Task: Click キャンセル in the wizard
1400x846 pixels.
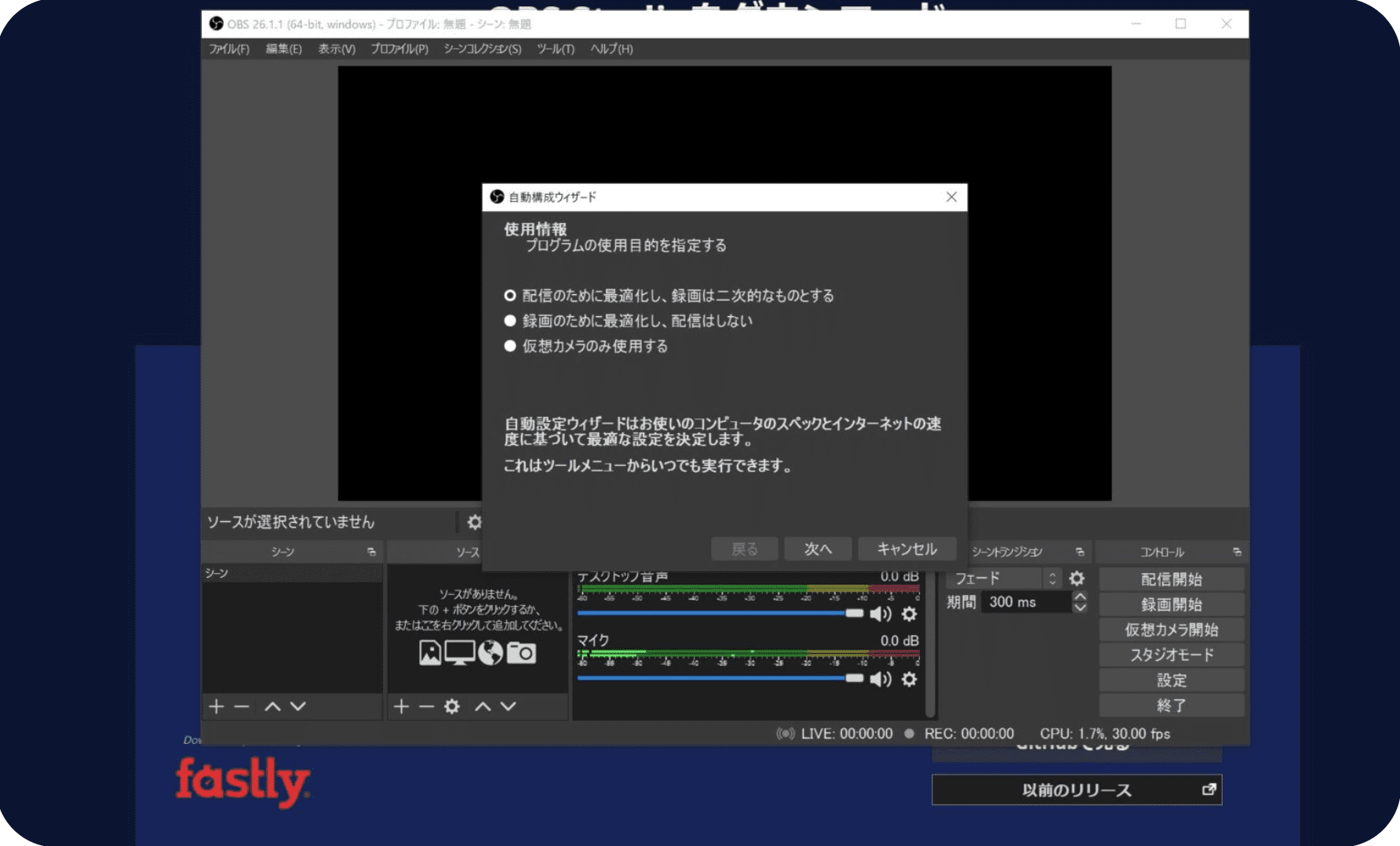Action: (x=907, y=549)
